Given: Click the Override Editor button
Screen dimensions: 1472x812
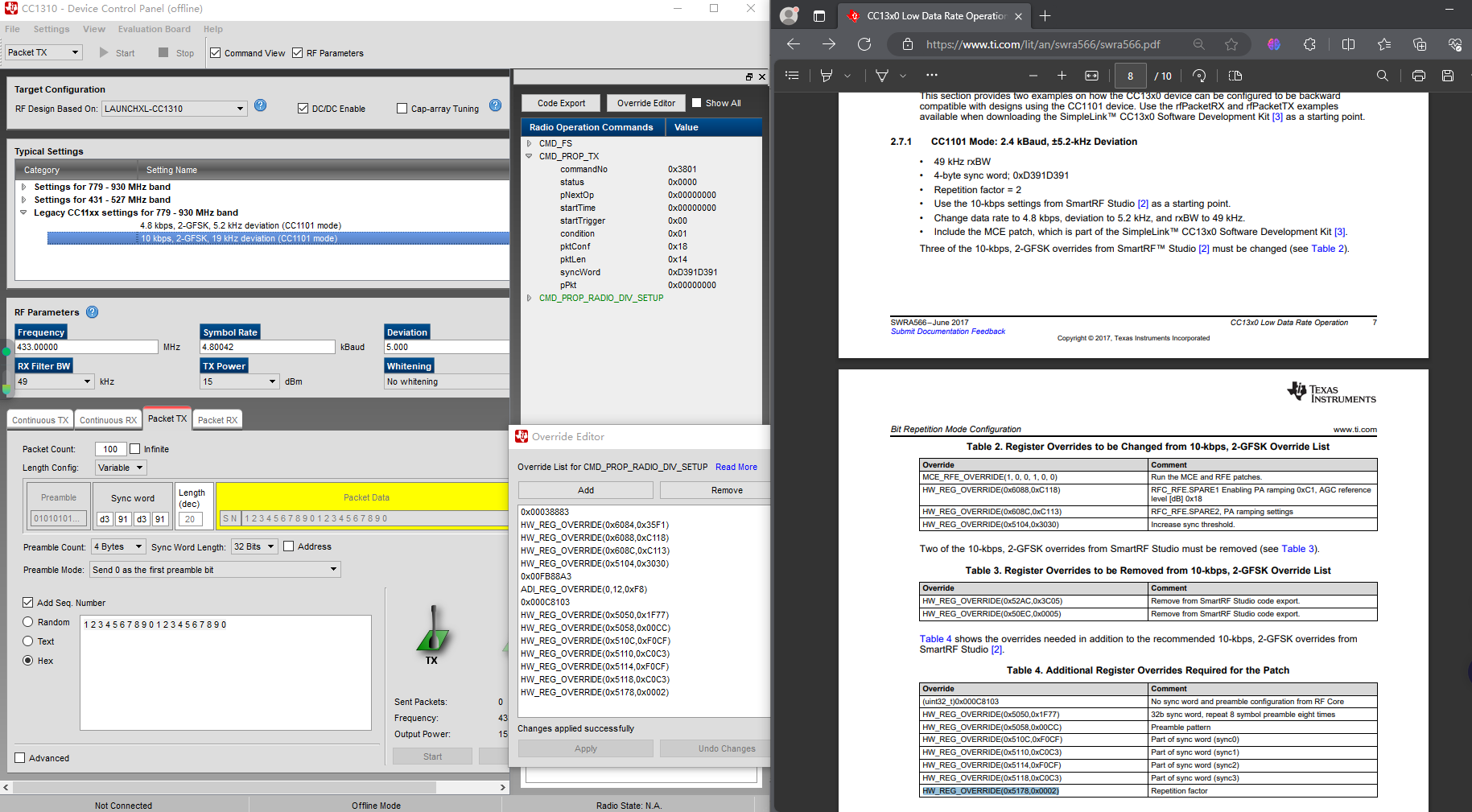Looking at the screenshot, I should [x=646, y=103].
